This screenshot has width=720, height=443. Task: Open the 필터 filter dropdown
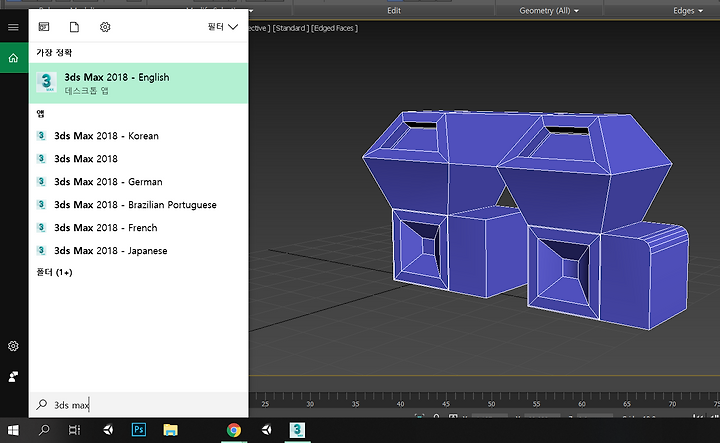[x=223, y=27]
